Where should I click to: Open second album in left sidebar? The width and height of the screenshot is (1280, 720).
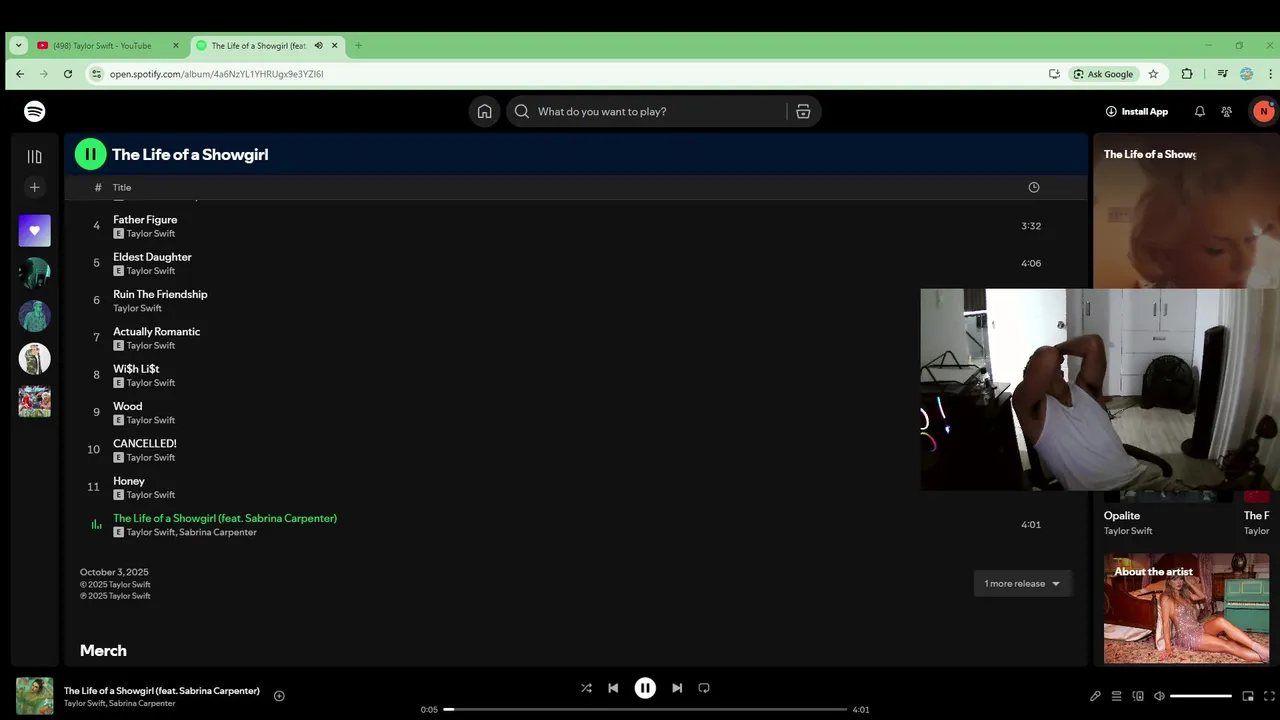pyautogui.click(x=35, y=316)
